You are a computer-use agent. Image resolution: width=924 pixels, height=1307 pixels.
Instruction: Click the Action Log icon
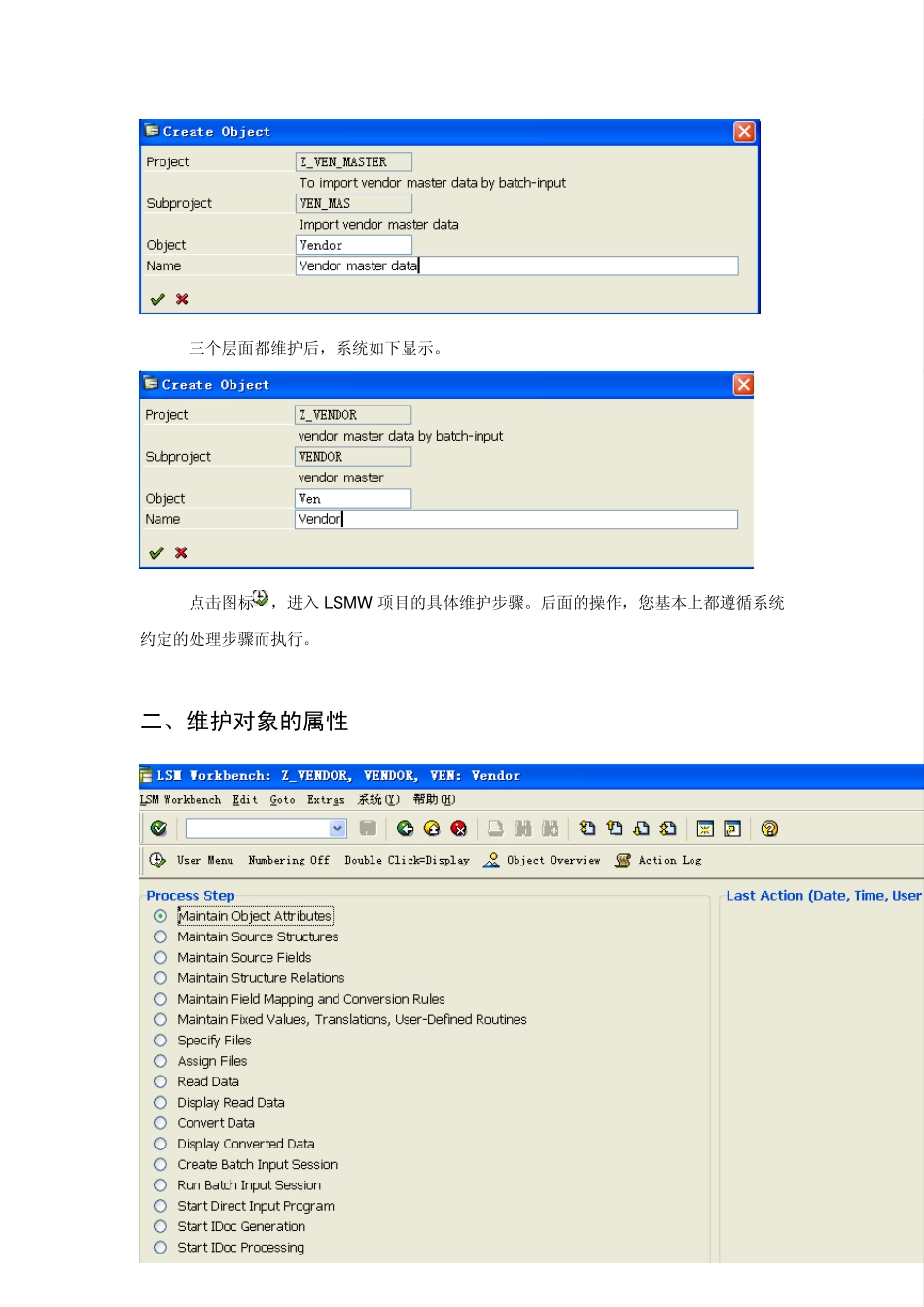coord(623,860)
